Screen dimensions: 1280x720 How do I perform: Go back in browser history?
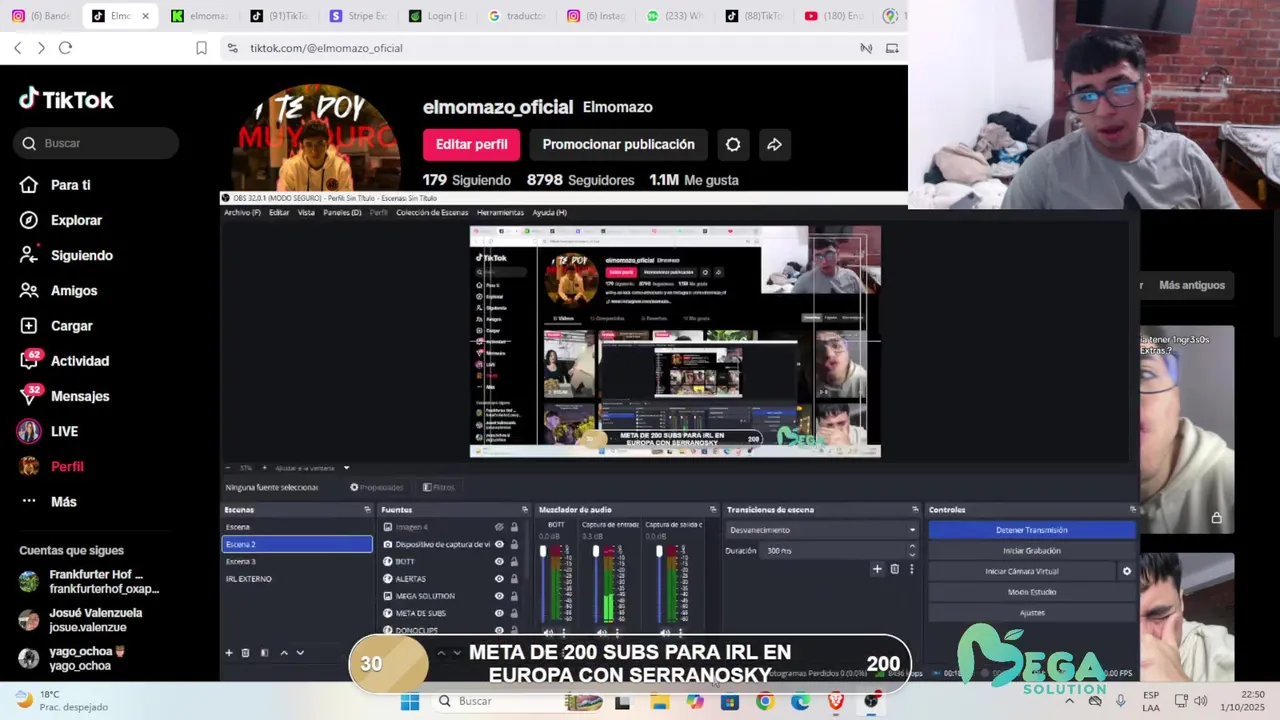click(x=18, y=48)
